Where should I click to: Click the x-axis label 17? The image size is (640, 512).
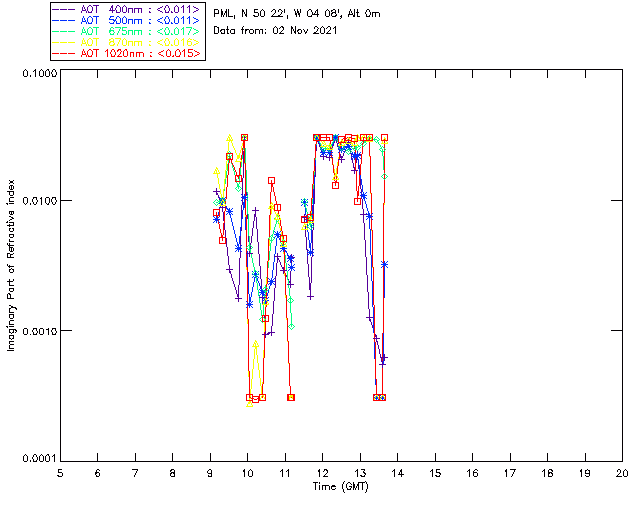coord(510,473)
